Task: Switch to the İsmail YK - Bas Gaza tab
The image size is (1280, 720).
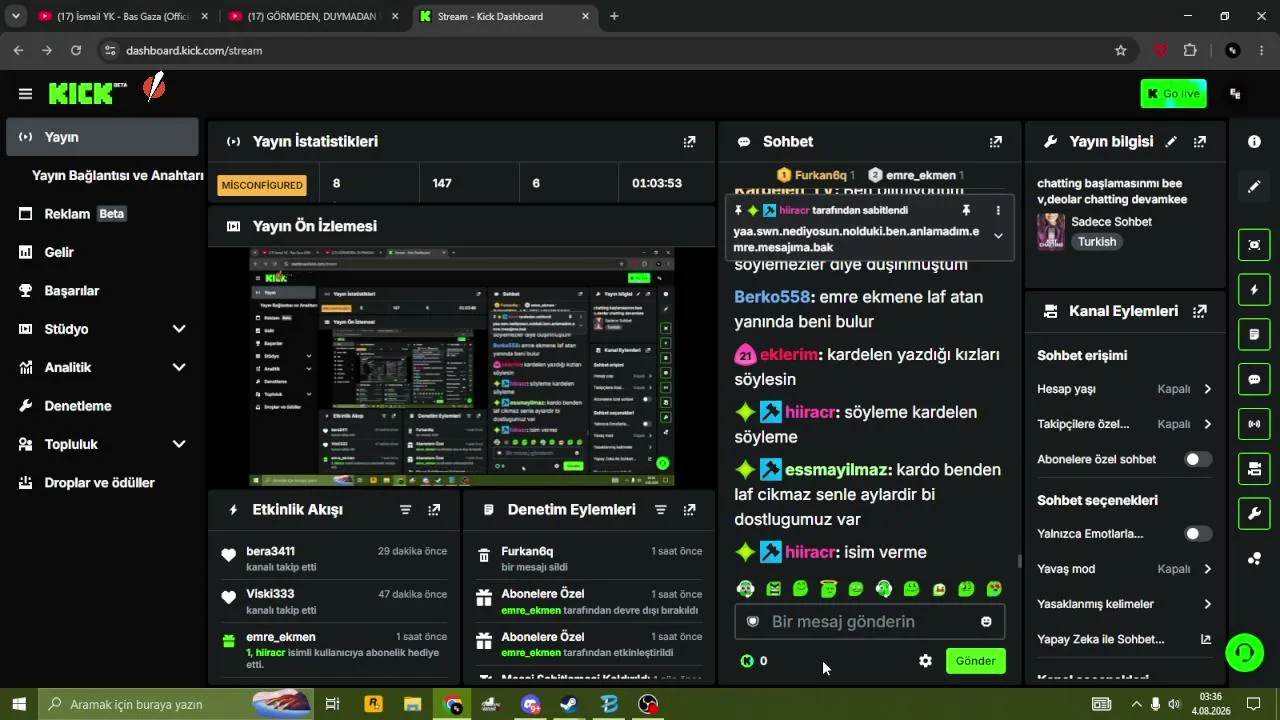Action: point(123,16)
